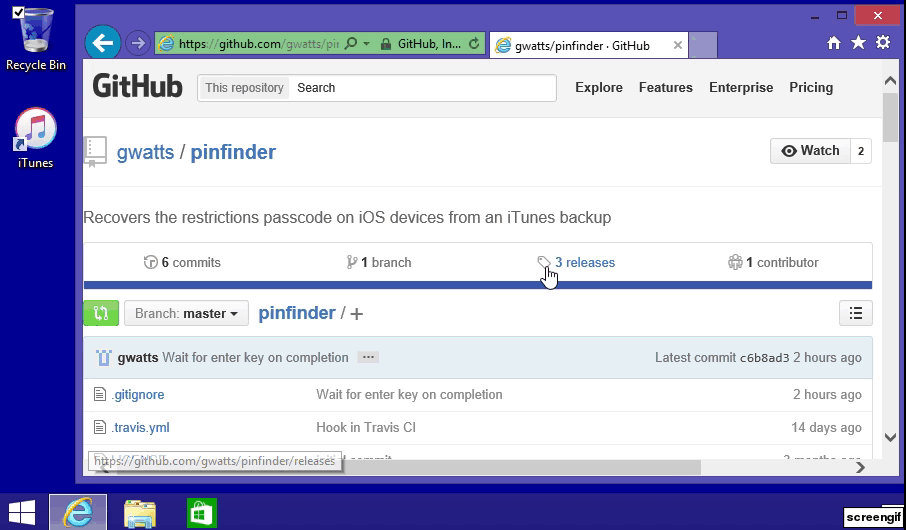Click the GitHub logo
Image resolution: width=906 pixels, height=530 pixels.
click(x=138, y=87)
